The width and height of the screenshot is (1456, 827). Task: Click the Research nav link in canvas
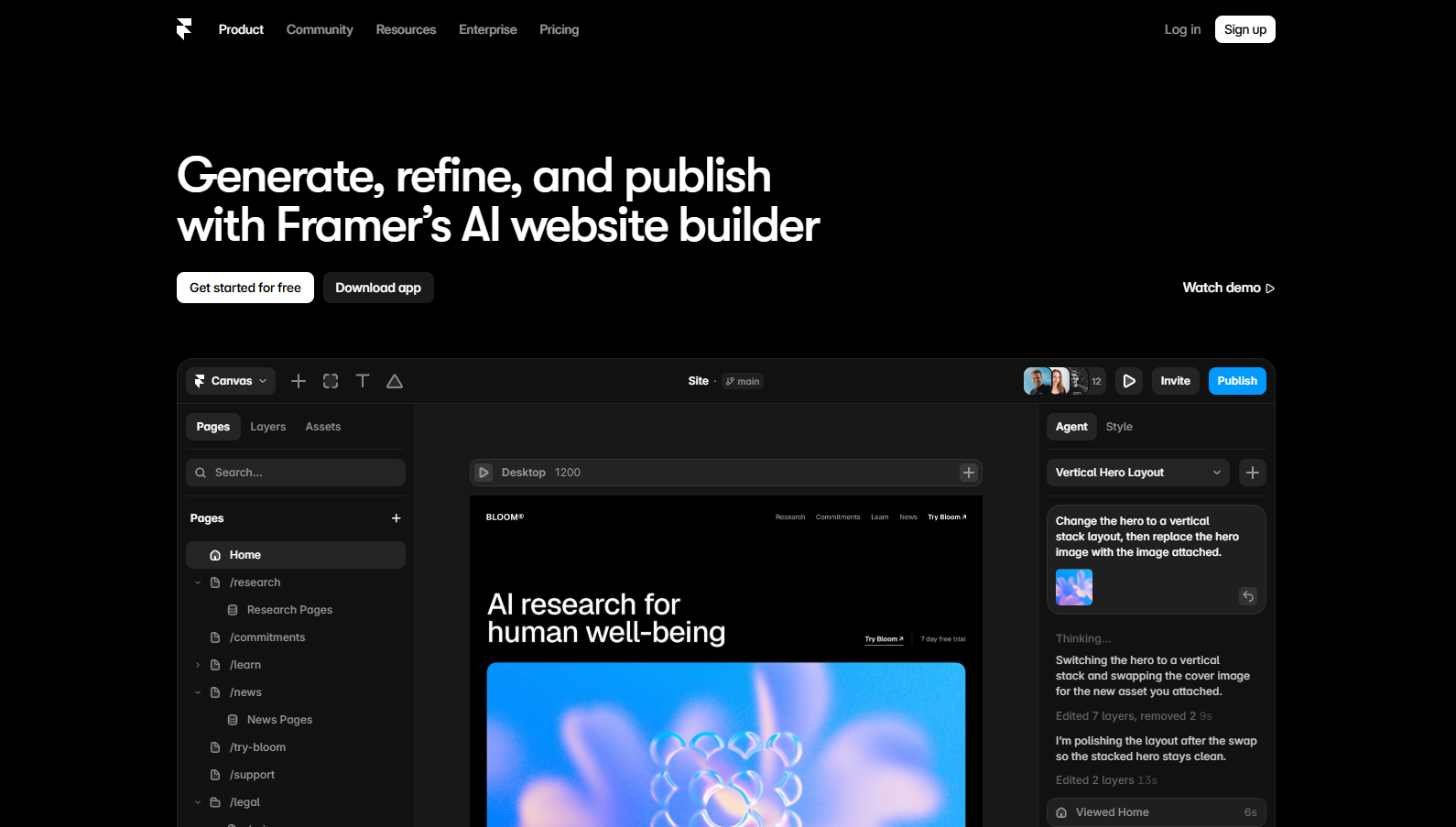point(790,517)
